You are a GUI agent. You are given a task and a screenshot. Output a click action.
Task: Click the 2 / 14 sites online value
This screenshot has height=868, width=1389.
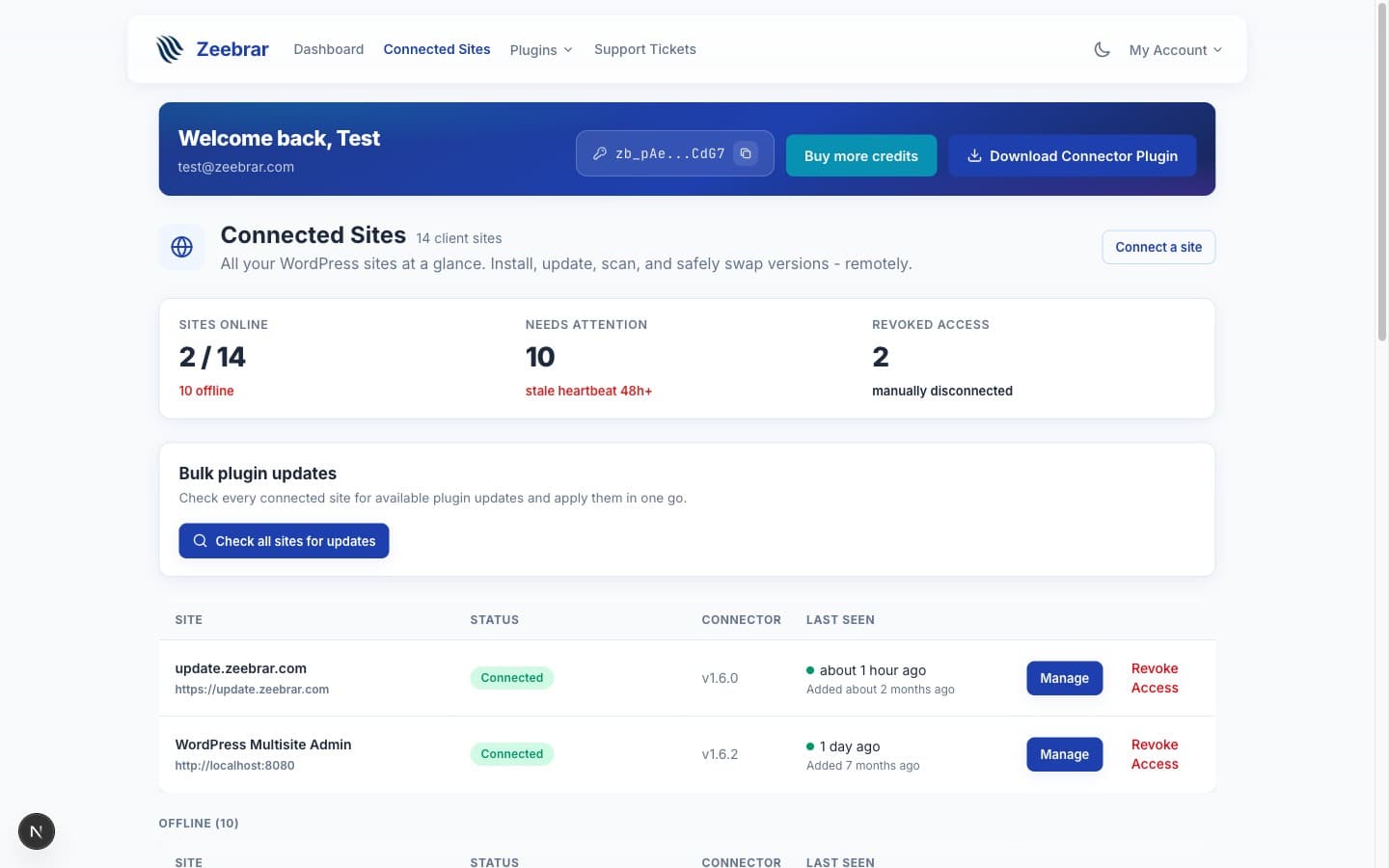212,357
